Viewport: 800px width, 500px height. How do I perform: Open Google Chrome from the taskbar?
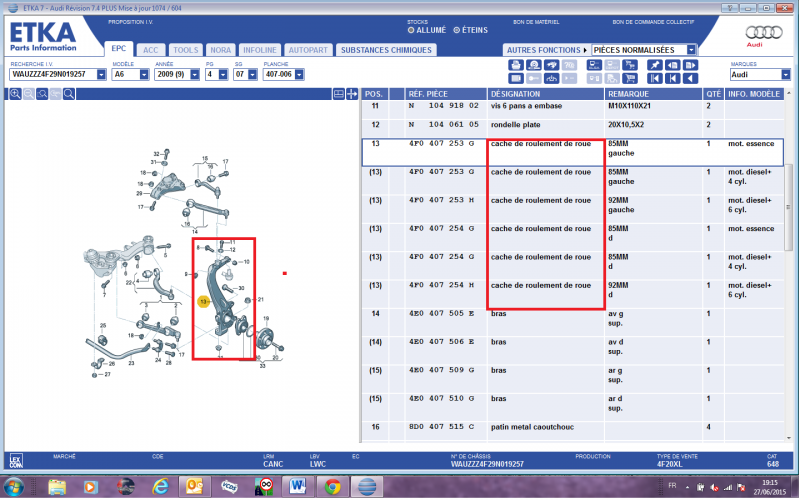(x=332, y=487)
